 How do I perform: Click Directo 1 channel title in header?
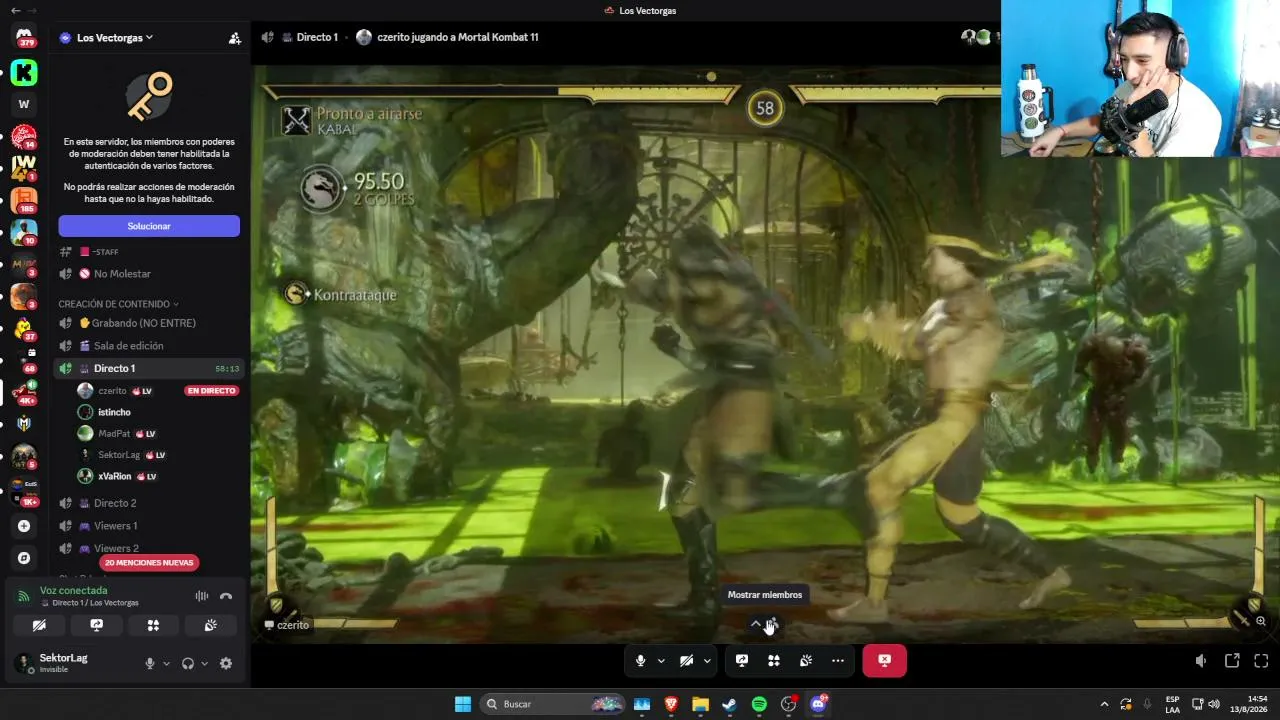317,37
